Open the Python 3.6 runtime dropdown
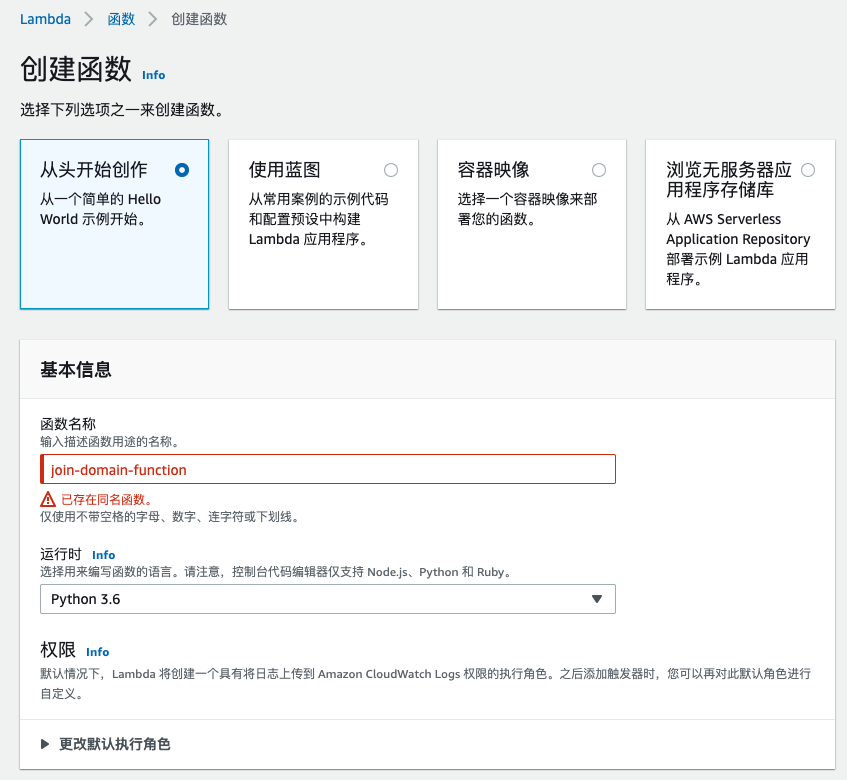847x780 pixels. coord(328,599)
